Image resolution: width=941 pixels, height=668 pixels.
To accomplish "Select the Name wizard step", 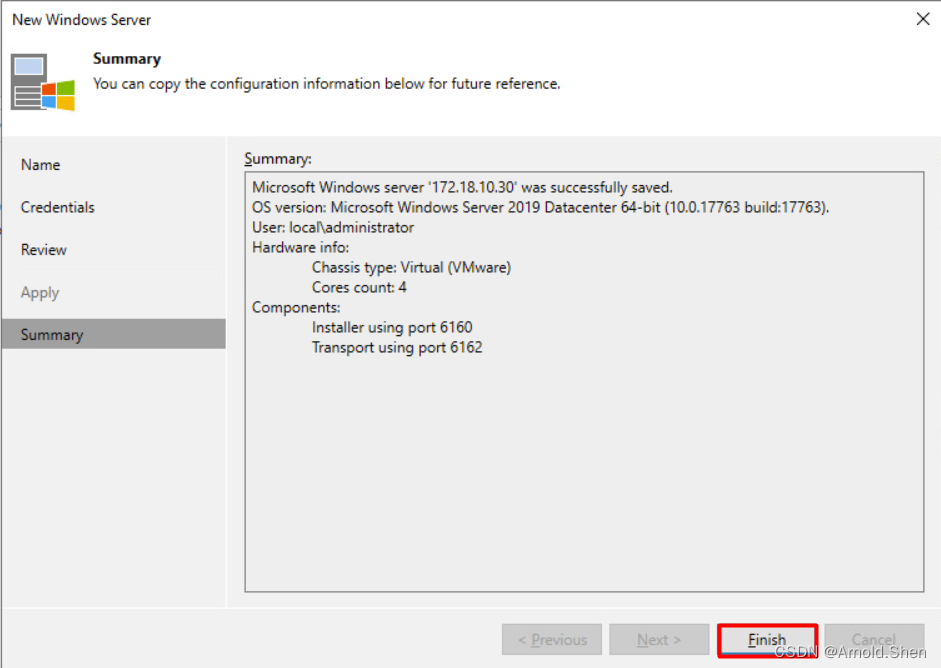I will [x=113, y=165].
